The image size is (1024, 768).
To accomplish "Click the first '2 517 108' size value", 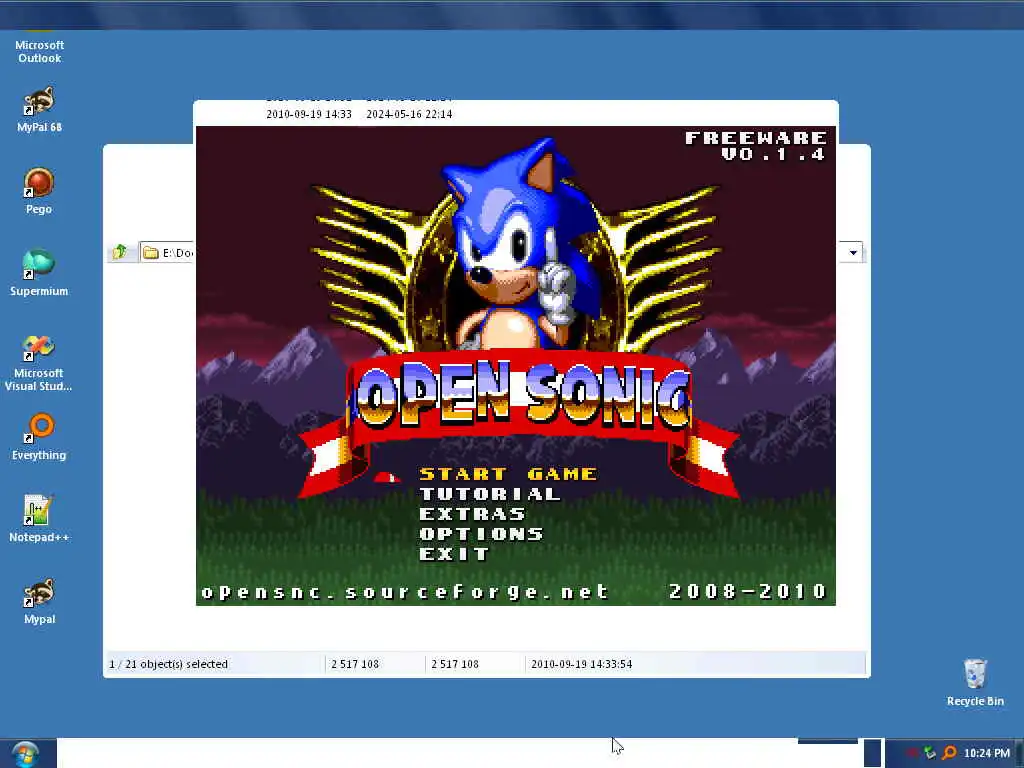I will tap(355, 664).
